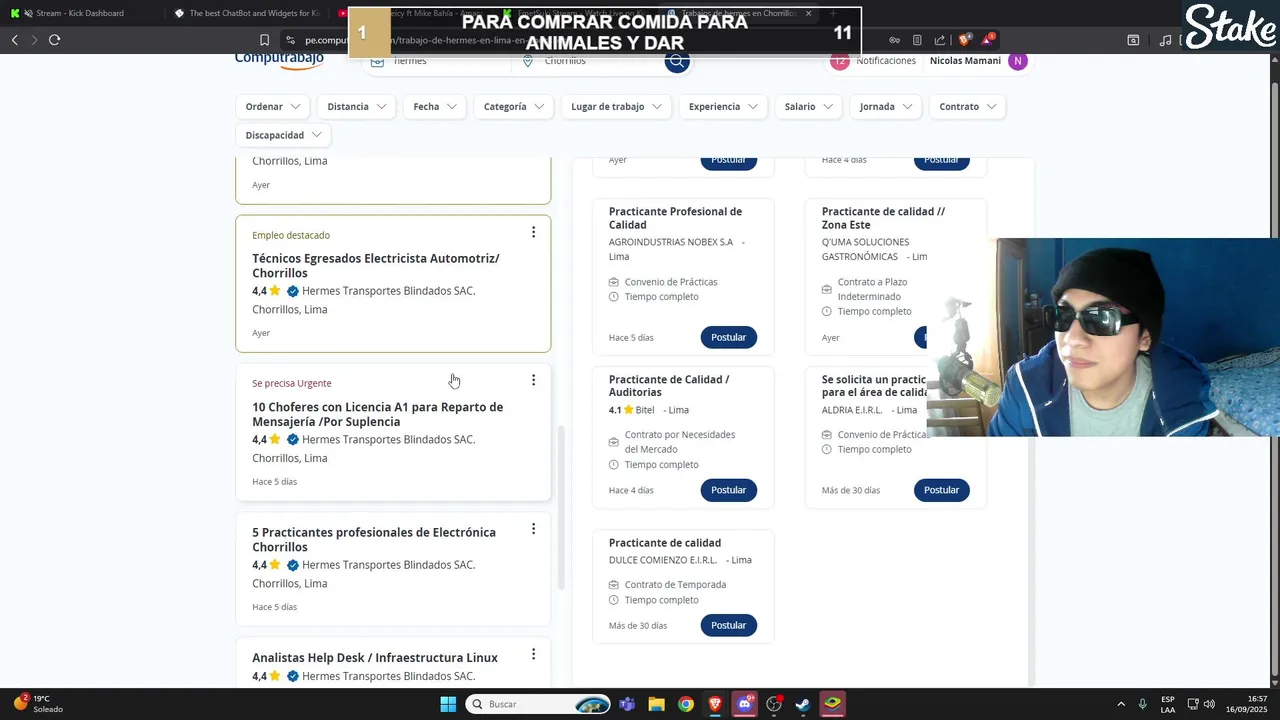Click the job list vertical scrollbar

pos(561,506)
